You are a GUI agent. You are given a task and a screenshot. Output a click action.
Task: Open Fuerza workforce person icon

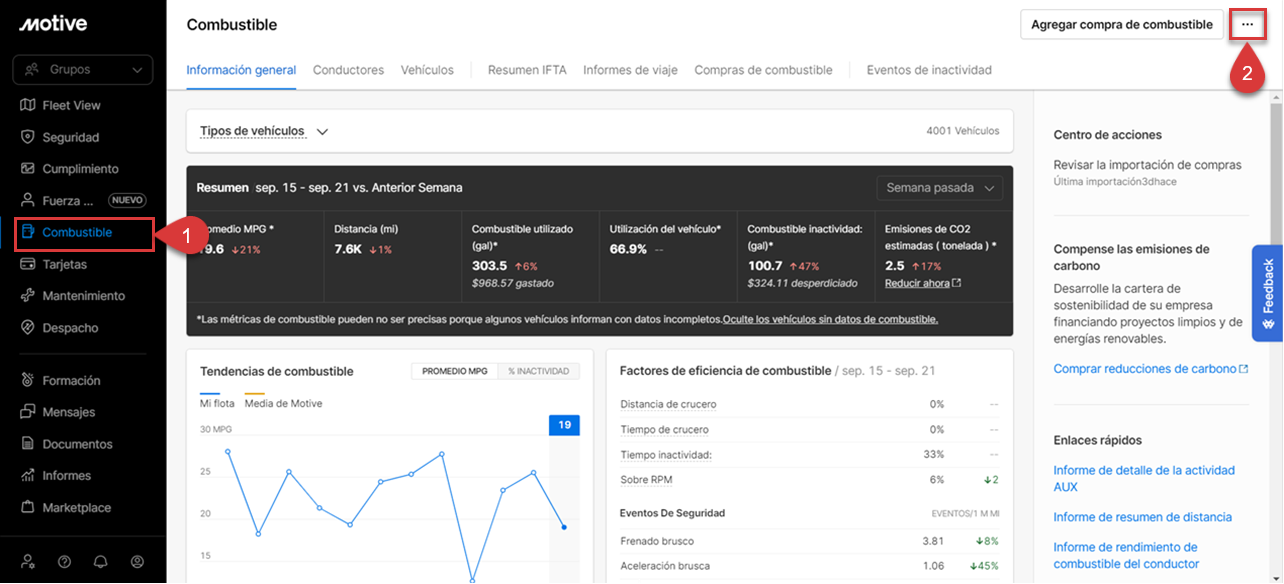[28, 200]
